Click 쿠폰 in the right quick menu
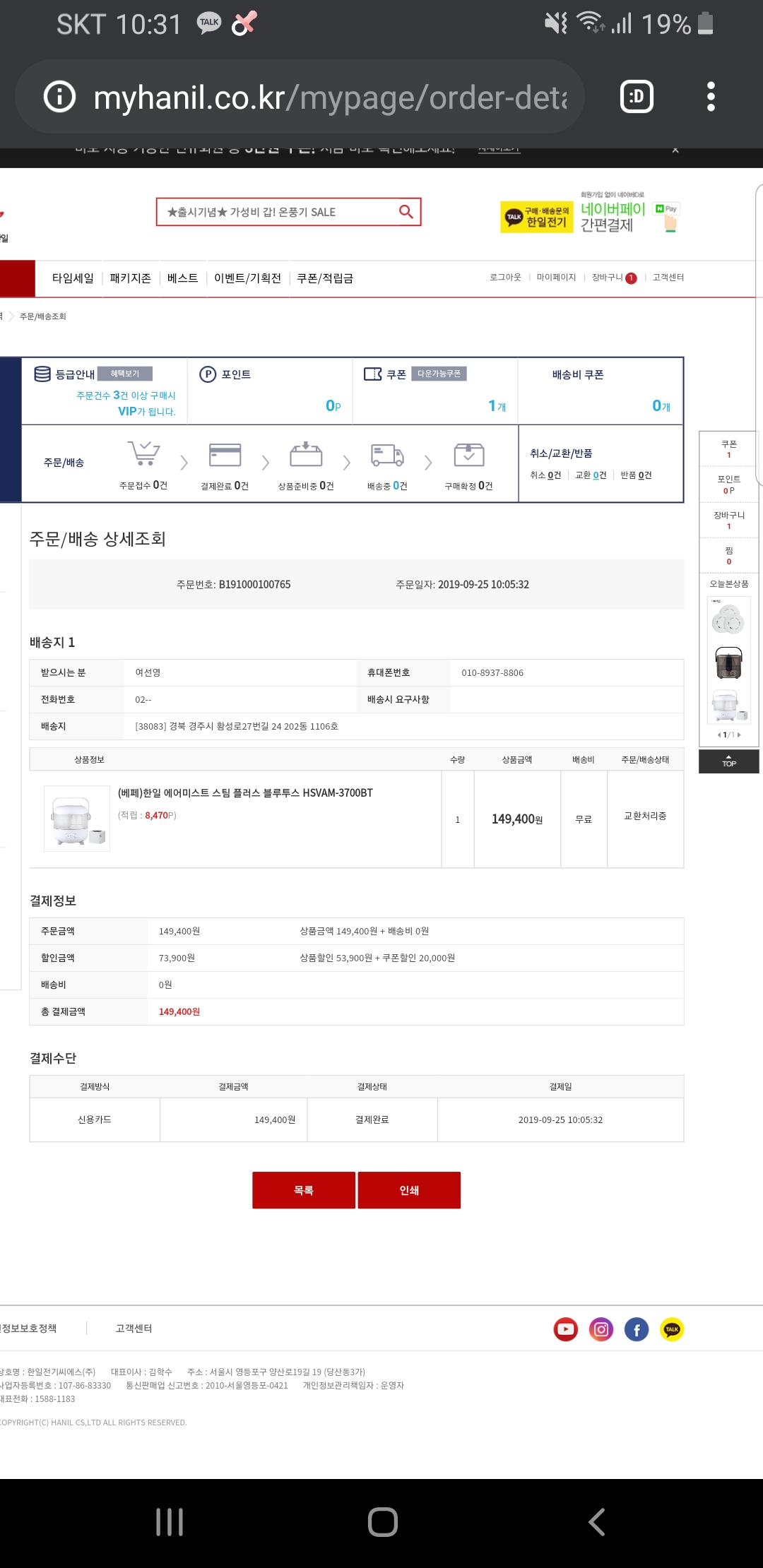Screen dimensions: 763x1568 tap(729, 449)
